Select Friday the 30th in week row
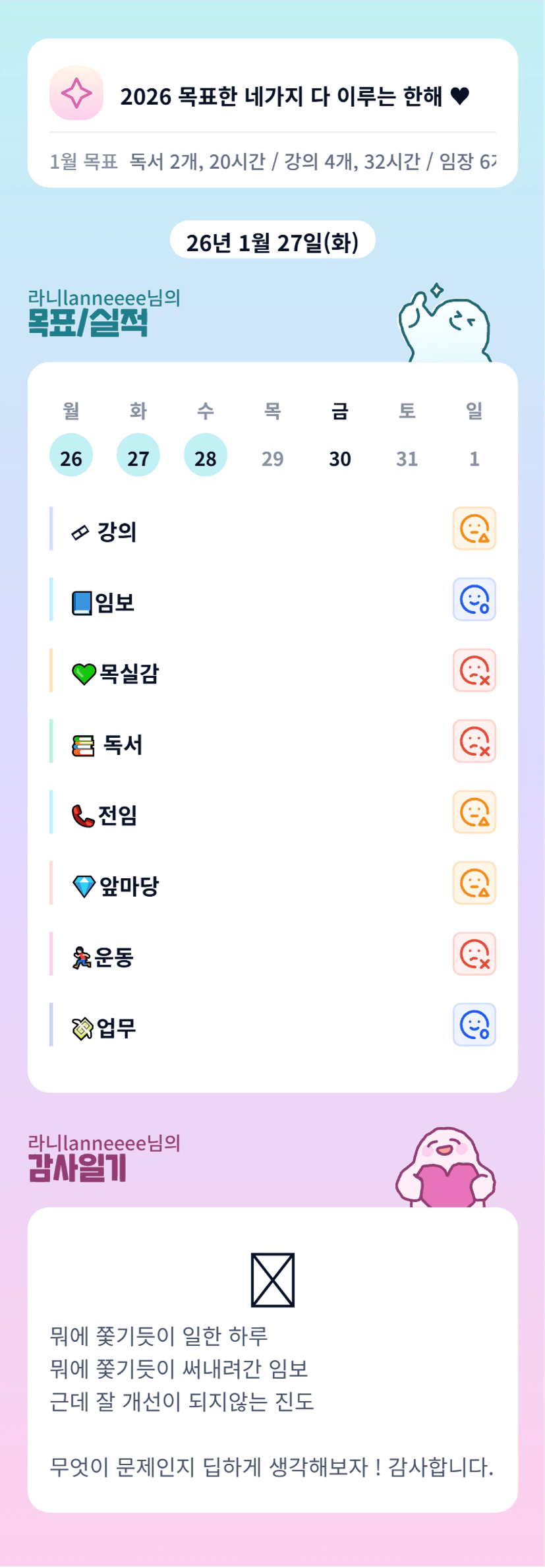The width and height of the screenshot is (545, 1568). 340,458
